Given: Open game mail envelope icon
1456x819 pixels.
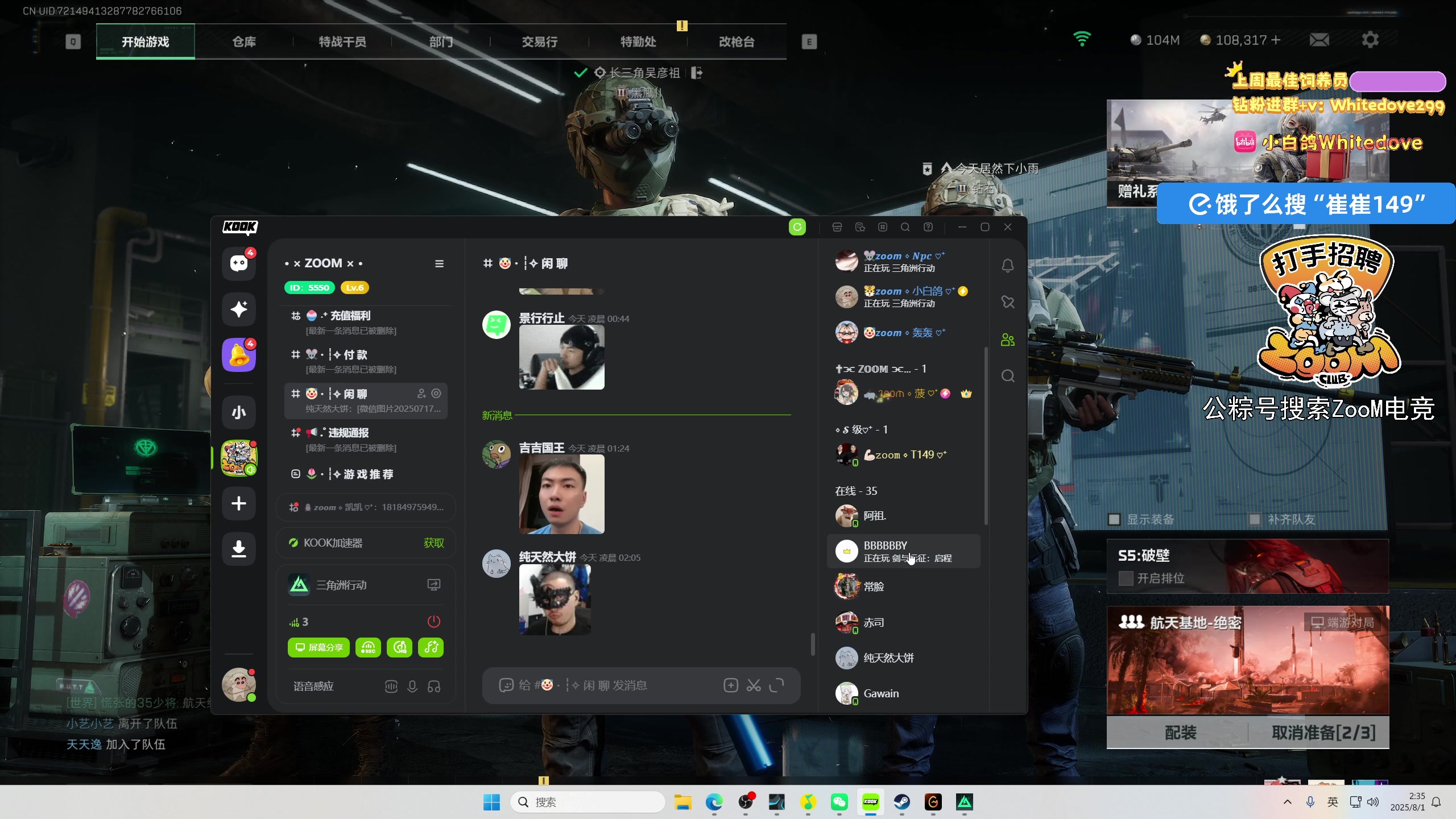Looking at the screenshot, I should (x=1319, y=40).
